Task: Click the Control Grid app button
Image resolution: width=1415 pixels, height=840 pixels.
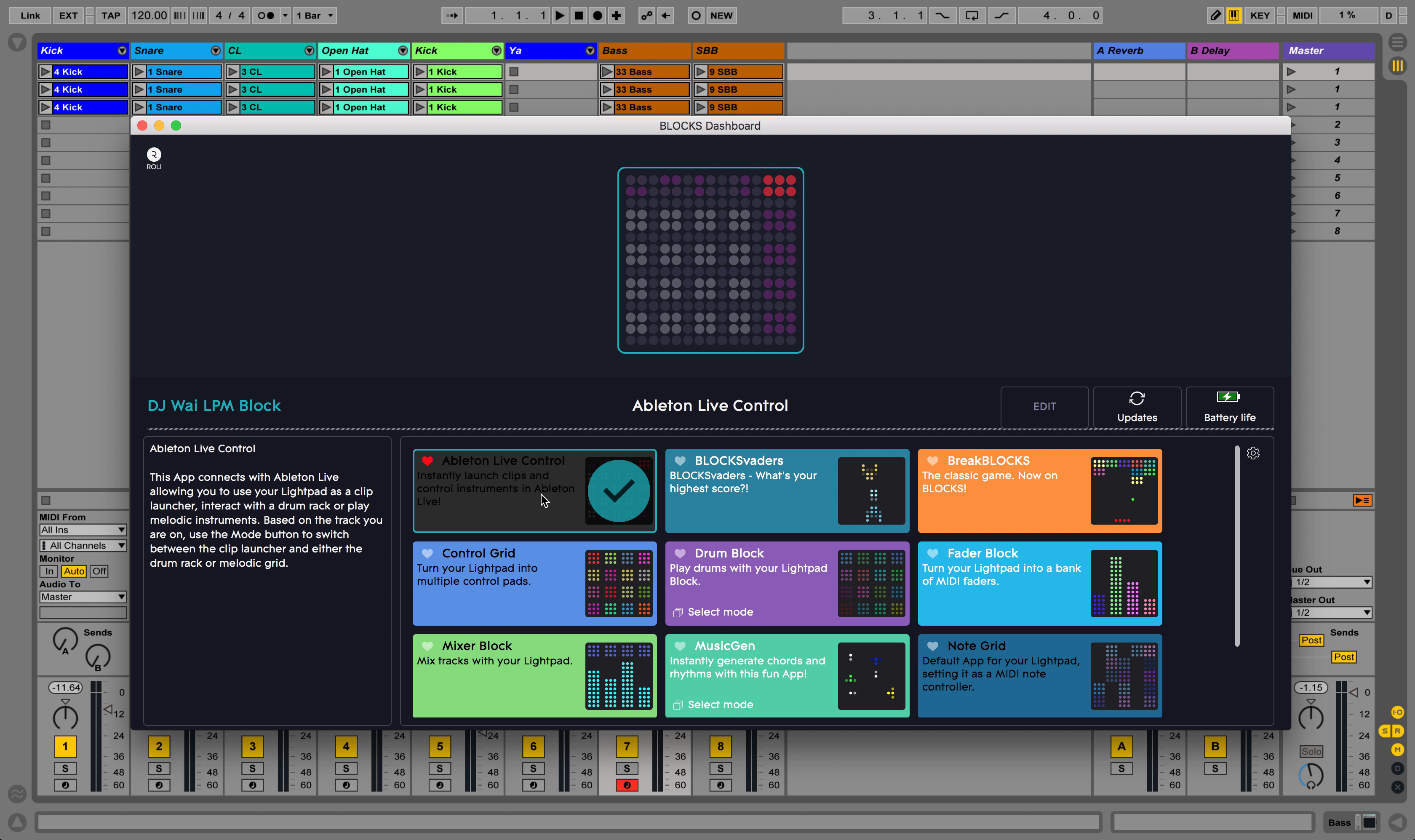Action: [534, 583]
